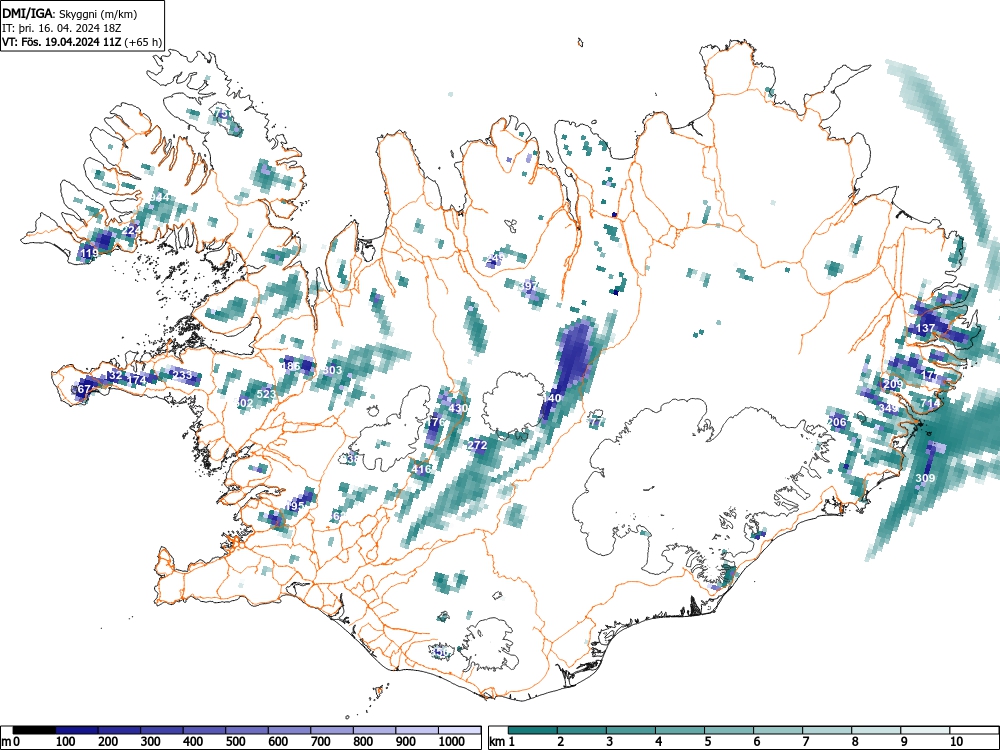Click the '303' visibility label
Image resolution: width=1000 pixels, height=750 pixels.
click(332, 370)
